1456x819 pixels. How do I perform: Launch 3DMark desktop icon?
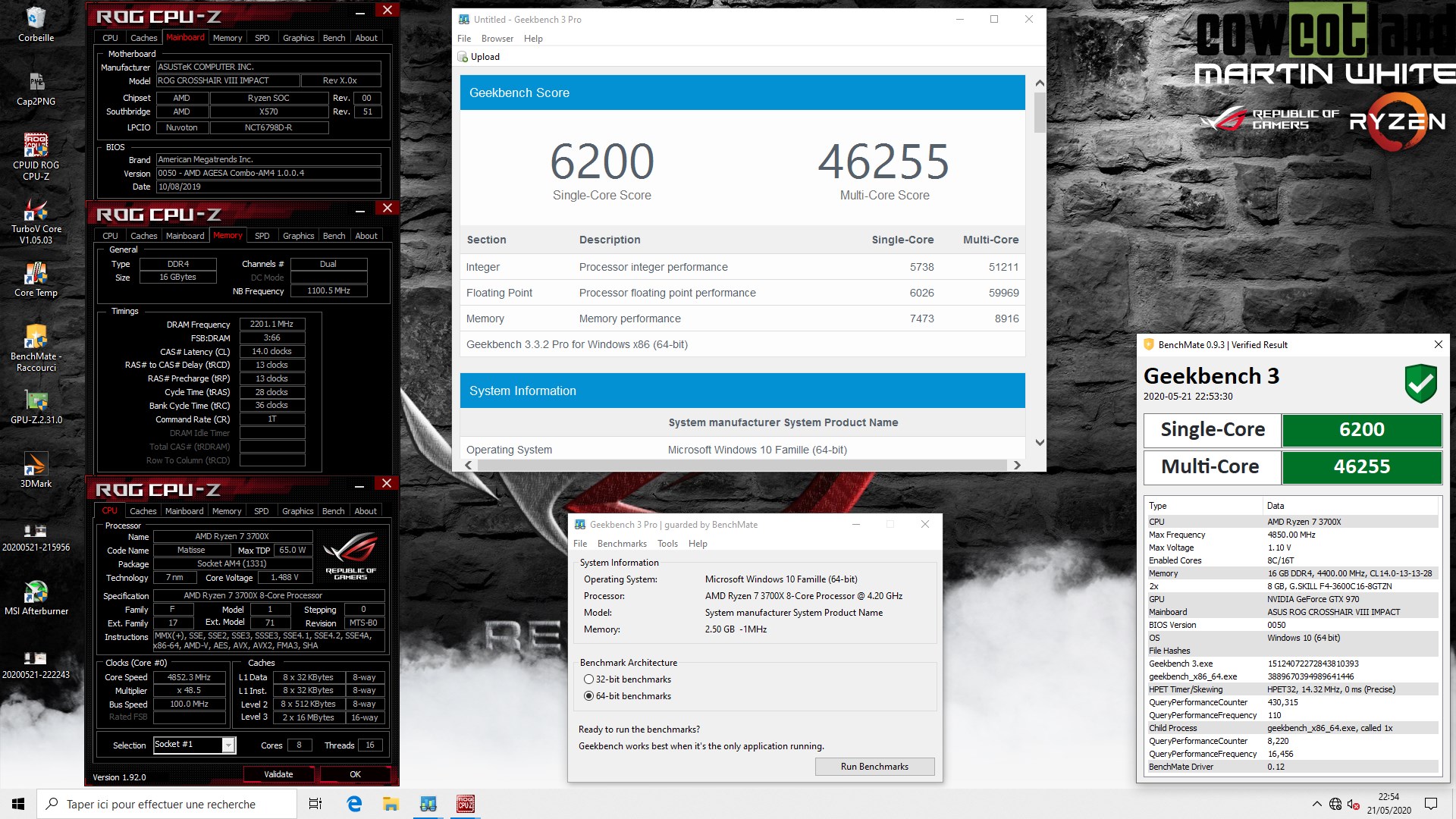pos(36,470)
